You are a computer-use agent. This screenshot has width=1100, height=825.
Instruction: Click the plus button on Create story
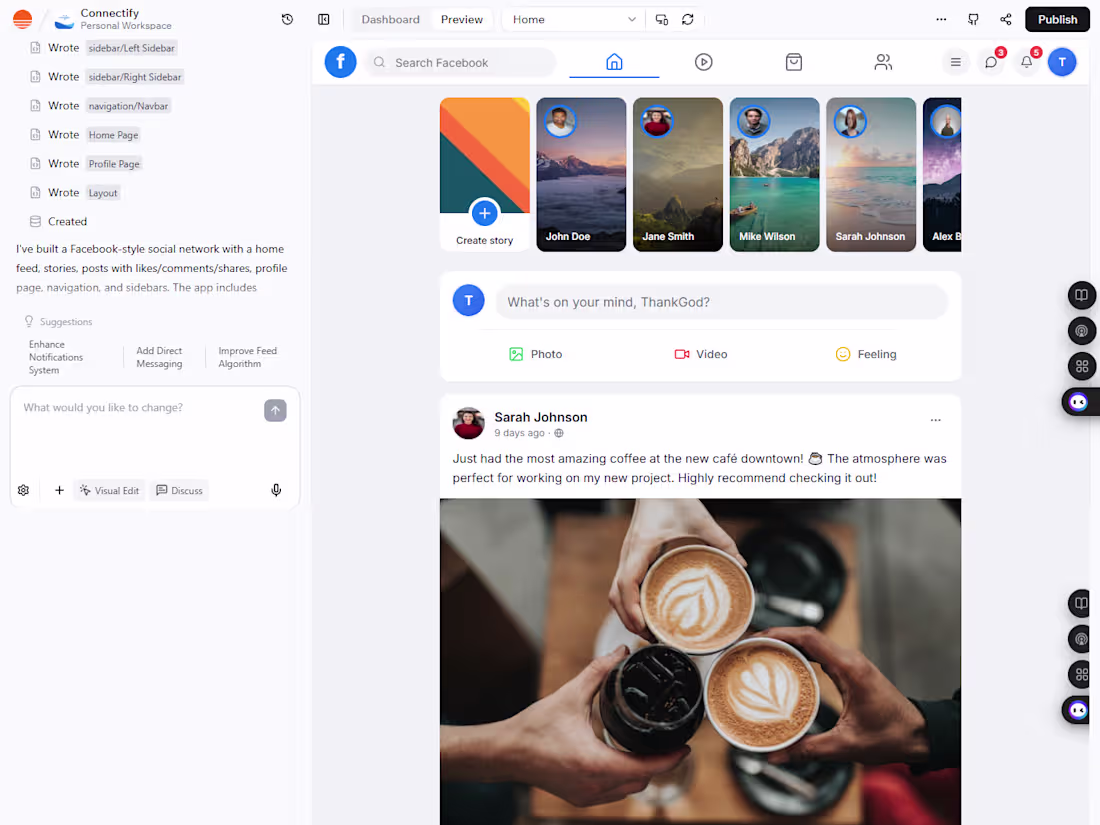coord(485,213)
